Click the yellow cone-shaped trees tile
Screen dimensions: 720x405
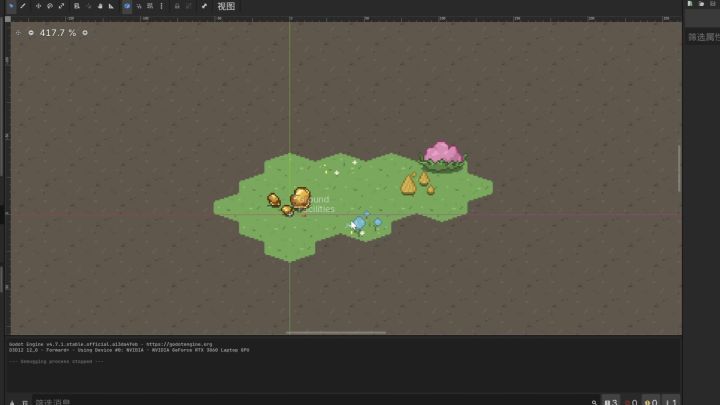tap(417, 183)
